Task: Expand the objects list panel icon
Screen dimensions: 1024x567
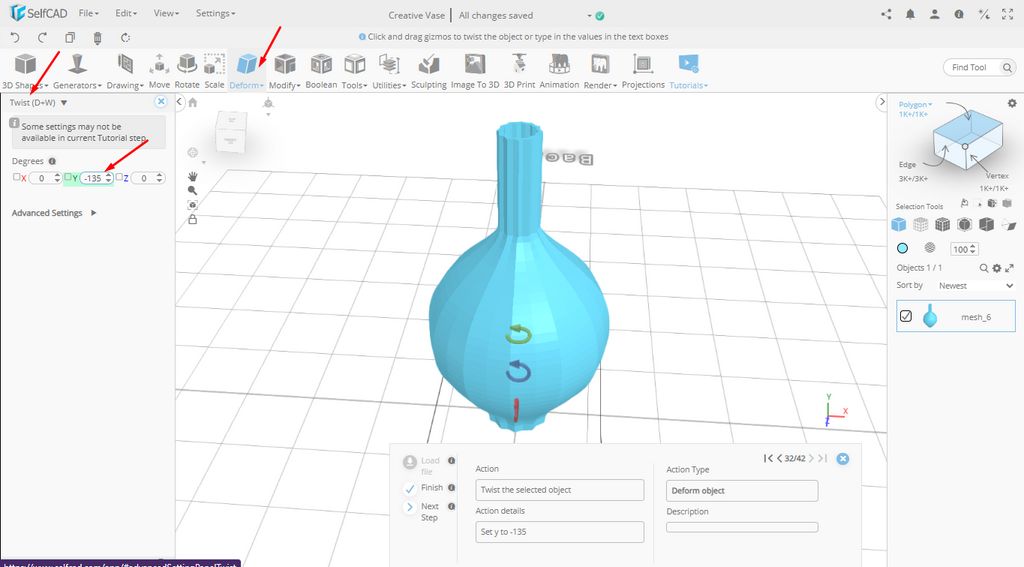Action: coord(1009,268)
